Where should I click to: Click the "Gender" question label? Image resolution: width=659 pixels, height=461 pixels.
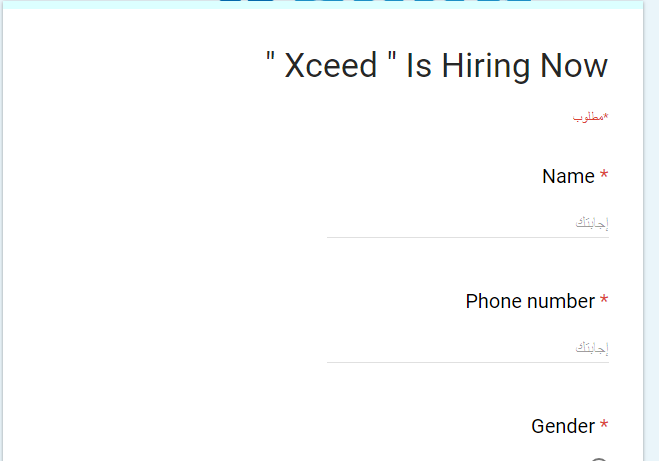point(563,427)
